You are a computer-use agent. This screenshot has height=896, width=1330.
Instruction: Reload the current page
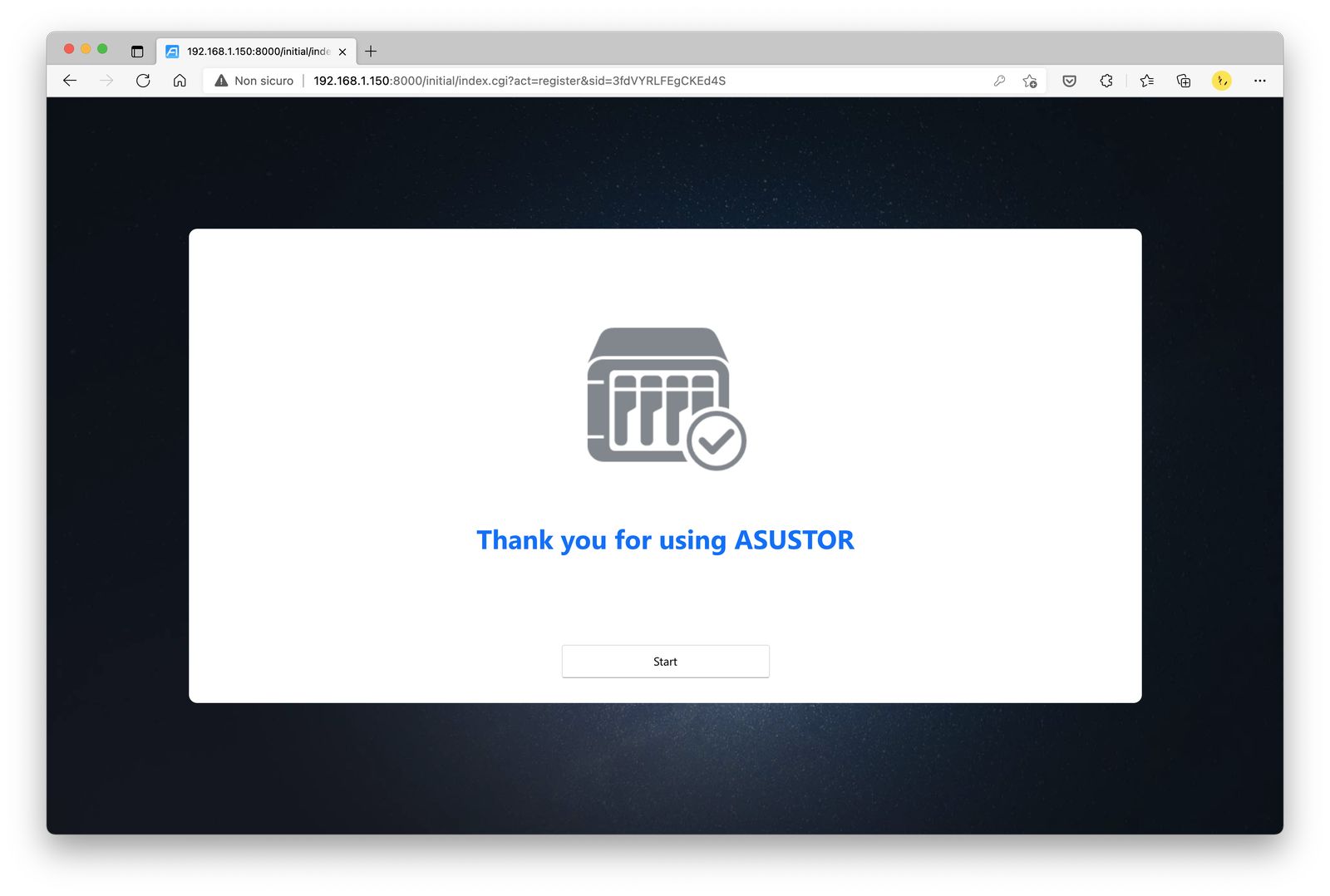coord(143,81)
